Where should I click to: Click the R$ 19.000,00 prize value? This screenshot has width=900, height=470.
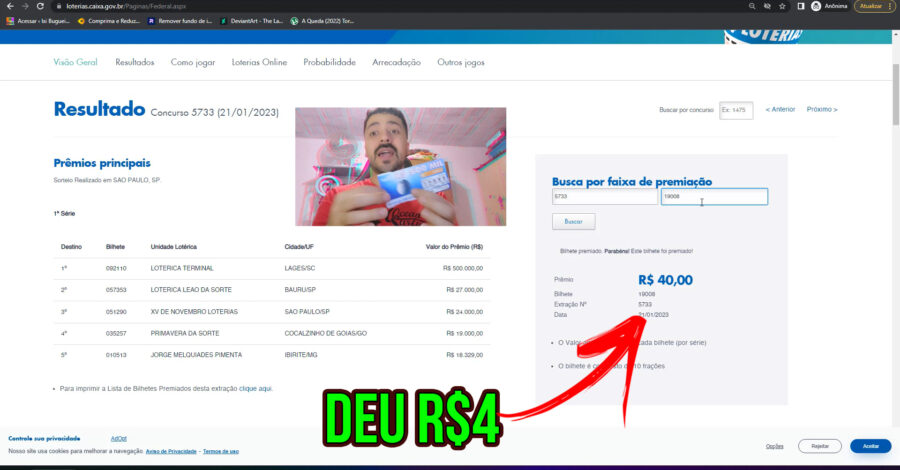coord(464,333)
